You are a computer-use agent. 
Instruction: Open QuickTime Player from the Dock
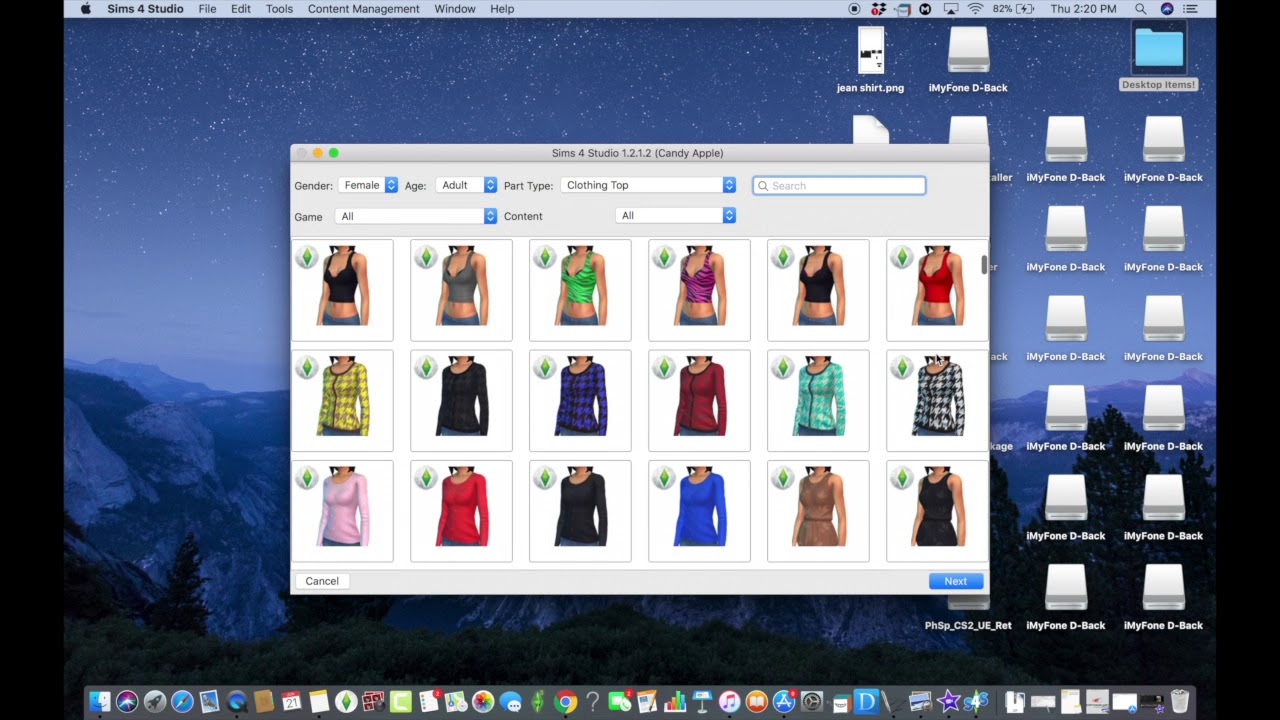(237, 701)
